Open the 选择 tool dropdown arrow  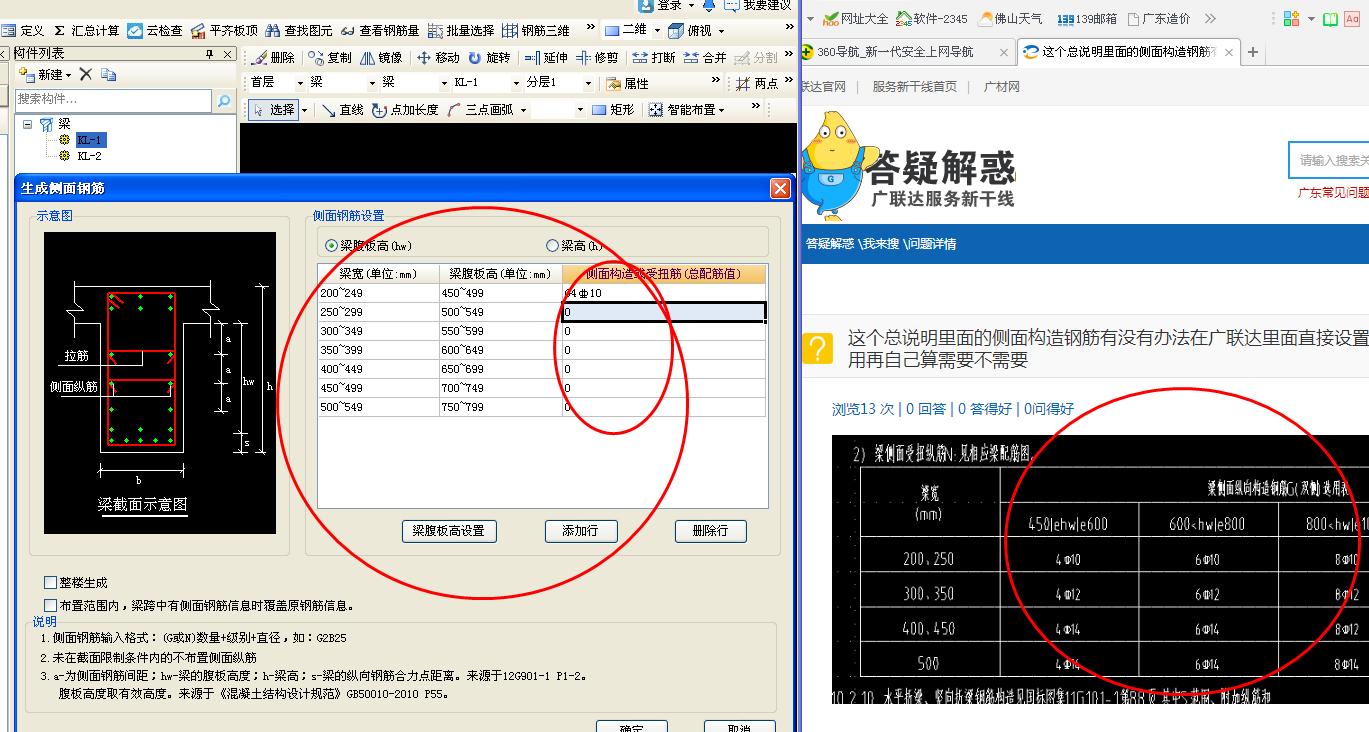(305, 110)
